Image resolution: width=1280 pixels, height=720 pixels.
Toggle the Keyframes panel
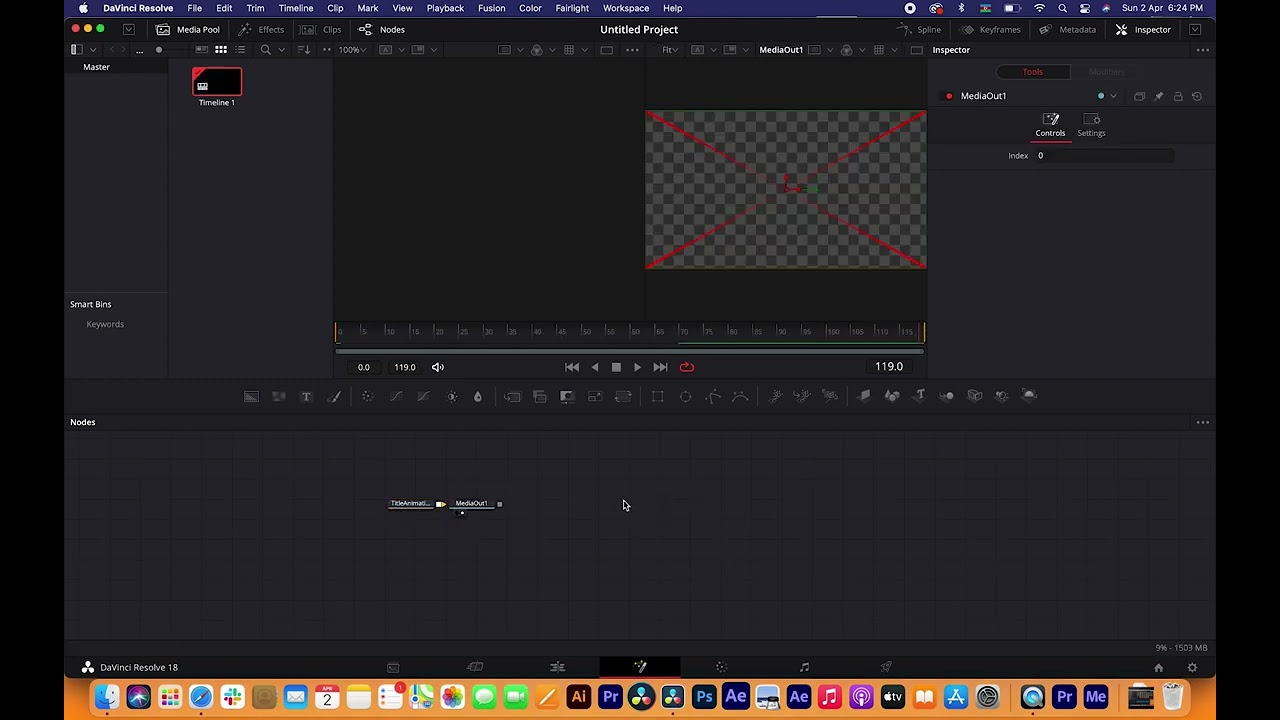(x=991, y=30)
